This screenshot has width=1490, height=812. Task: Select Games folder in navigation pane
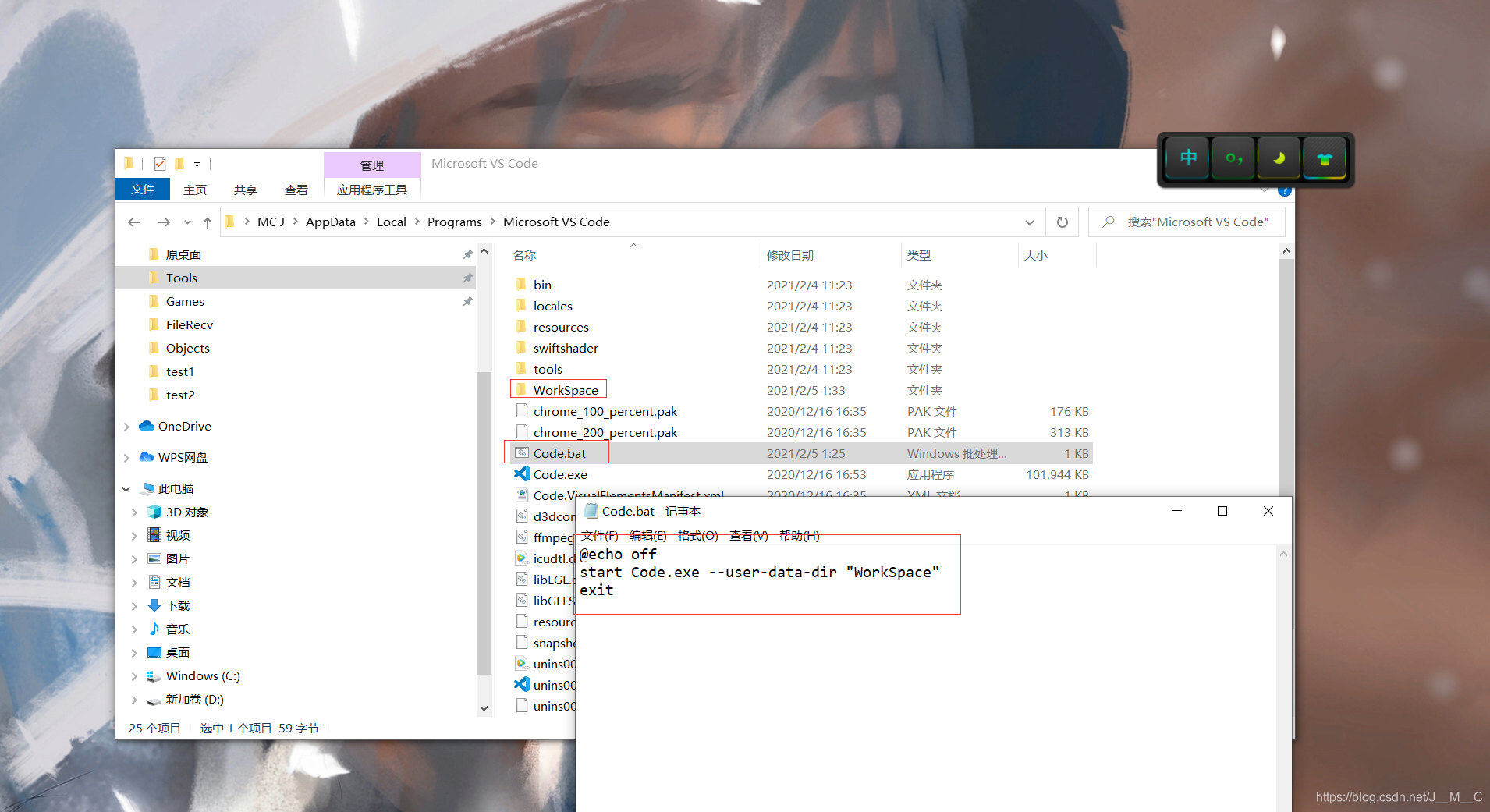pos(185,301)
